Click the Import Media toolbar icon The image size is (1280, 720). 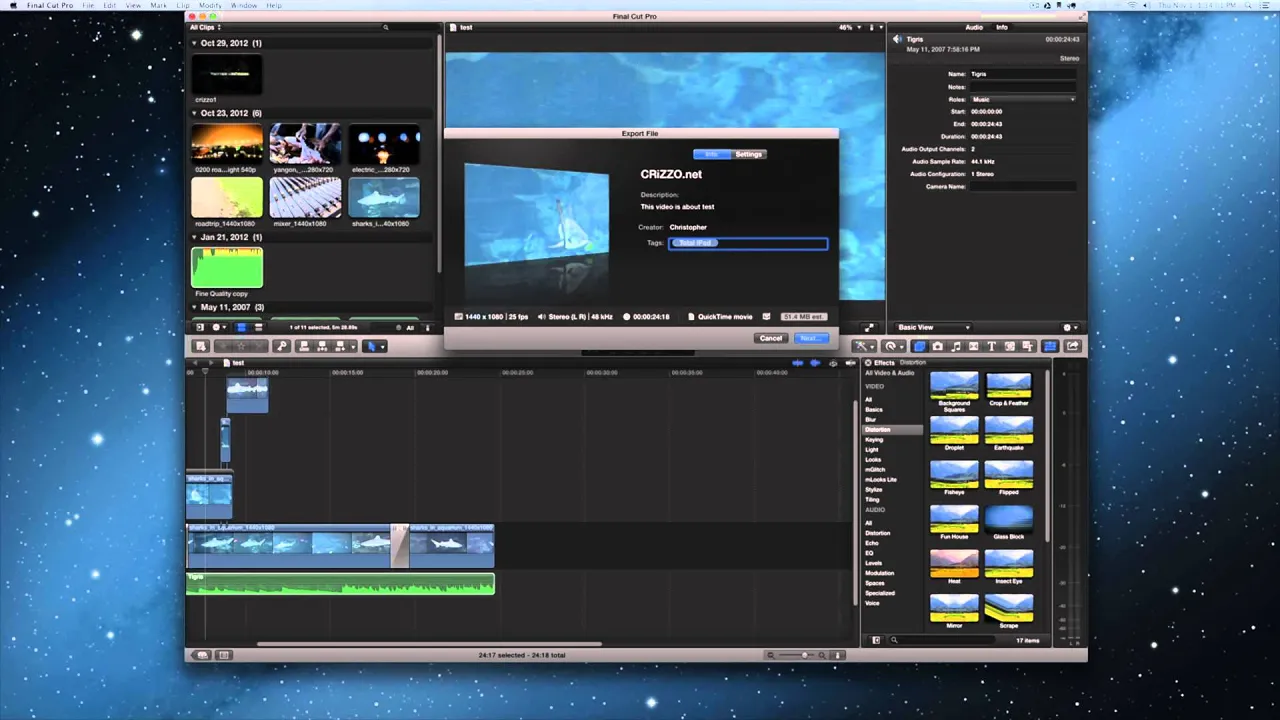200,346
